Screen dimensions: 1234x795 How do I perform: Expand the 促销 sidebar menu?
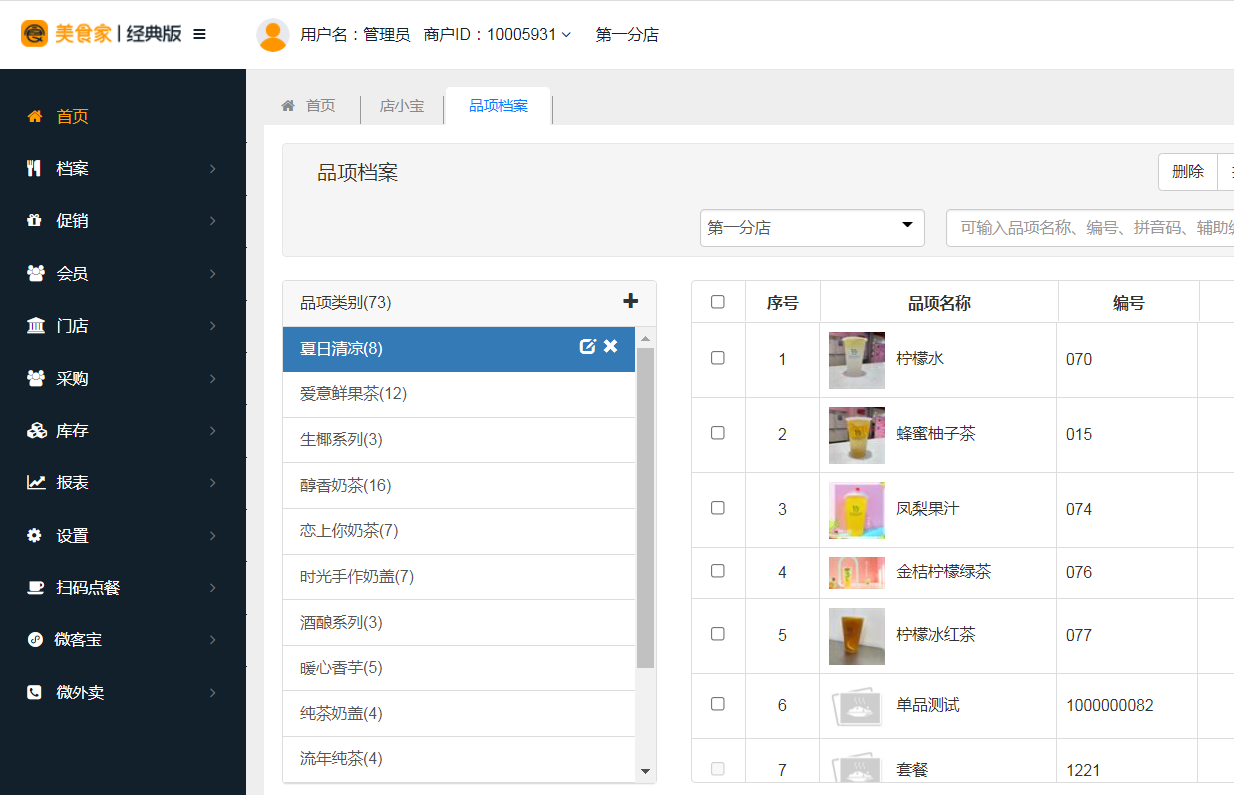122,220
